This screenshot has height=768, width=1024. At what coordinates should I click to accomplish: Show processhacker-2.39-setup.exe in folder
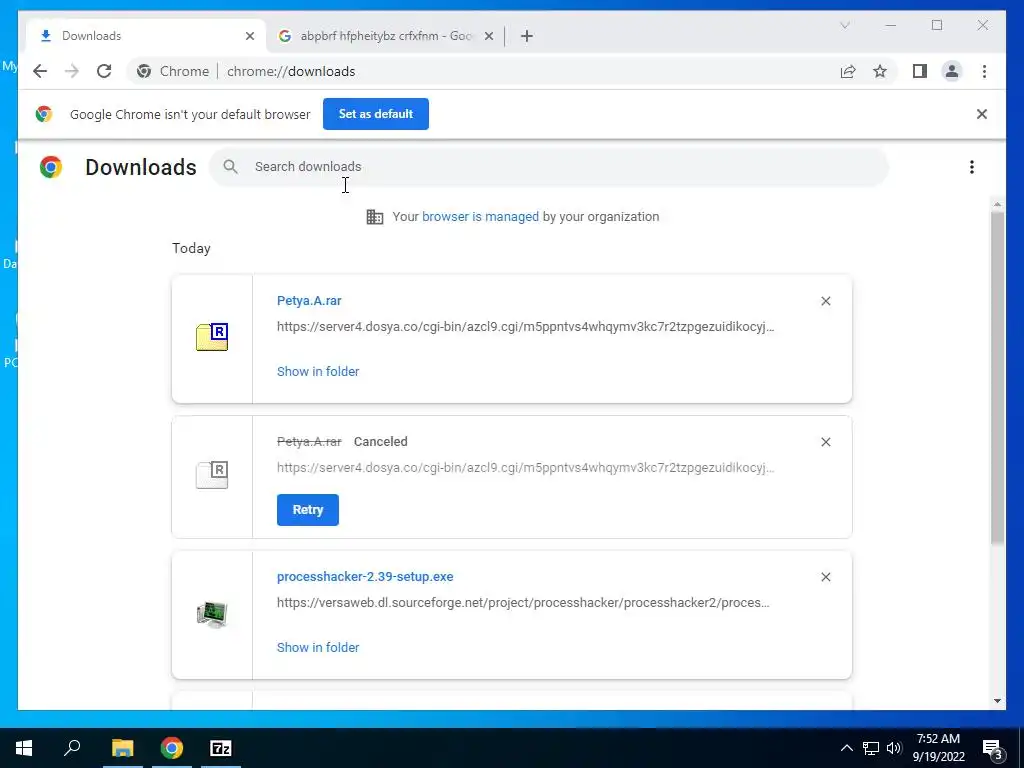[318, 648]
